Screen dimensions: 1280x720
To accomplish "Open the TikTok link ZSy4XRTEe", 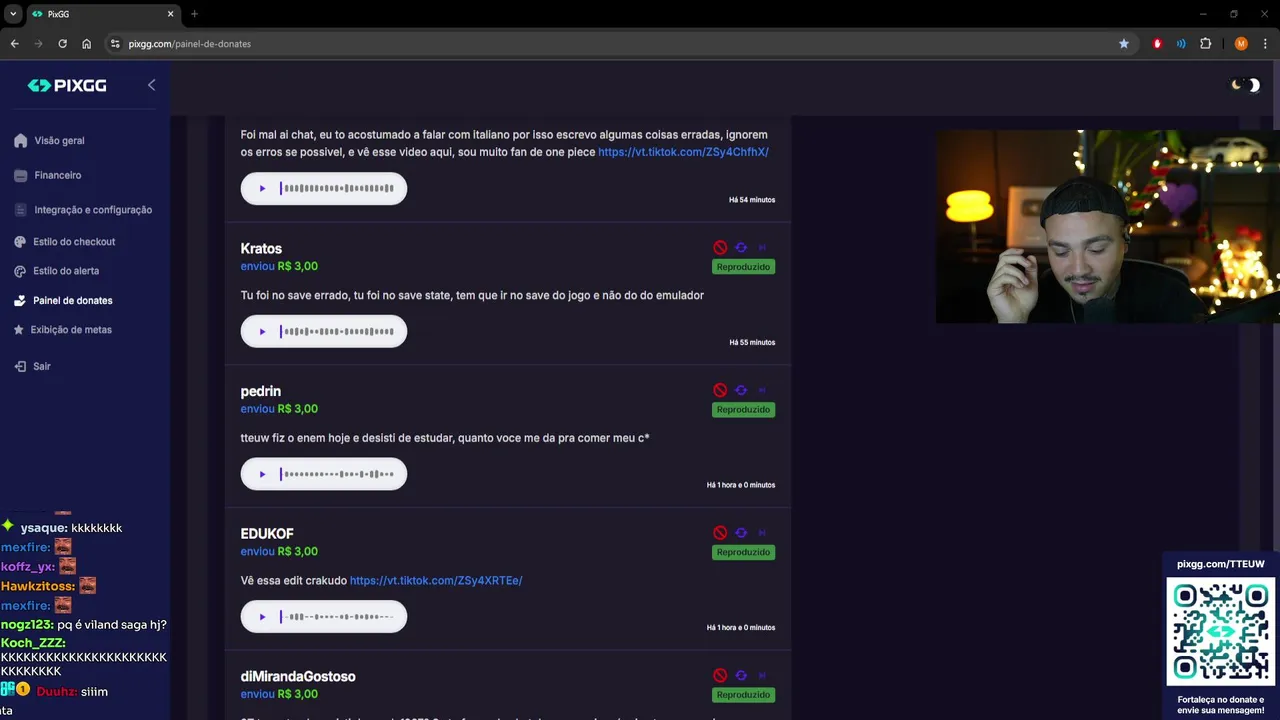I will (x=436, y=580).
